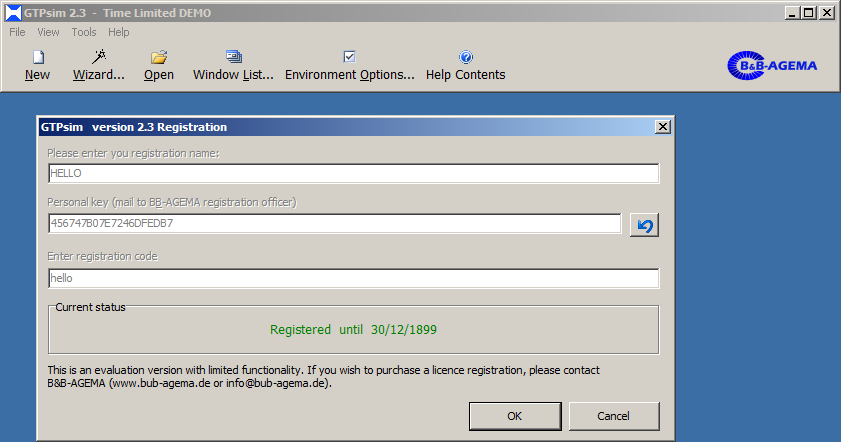Click the Open folder icon
The image size is (841, 442).
pos(159,65)
